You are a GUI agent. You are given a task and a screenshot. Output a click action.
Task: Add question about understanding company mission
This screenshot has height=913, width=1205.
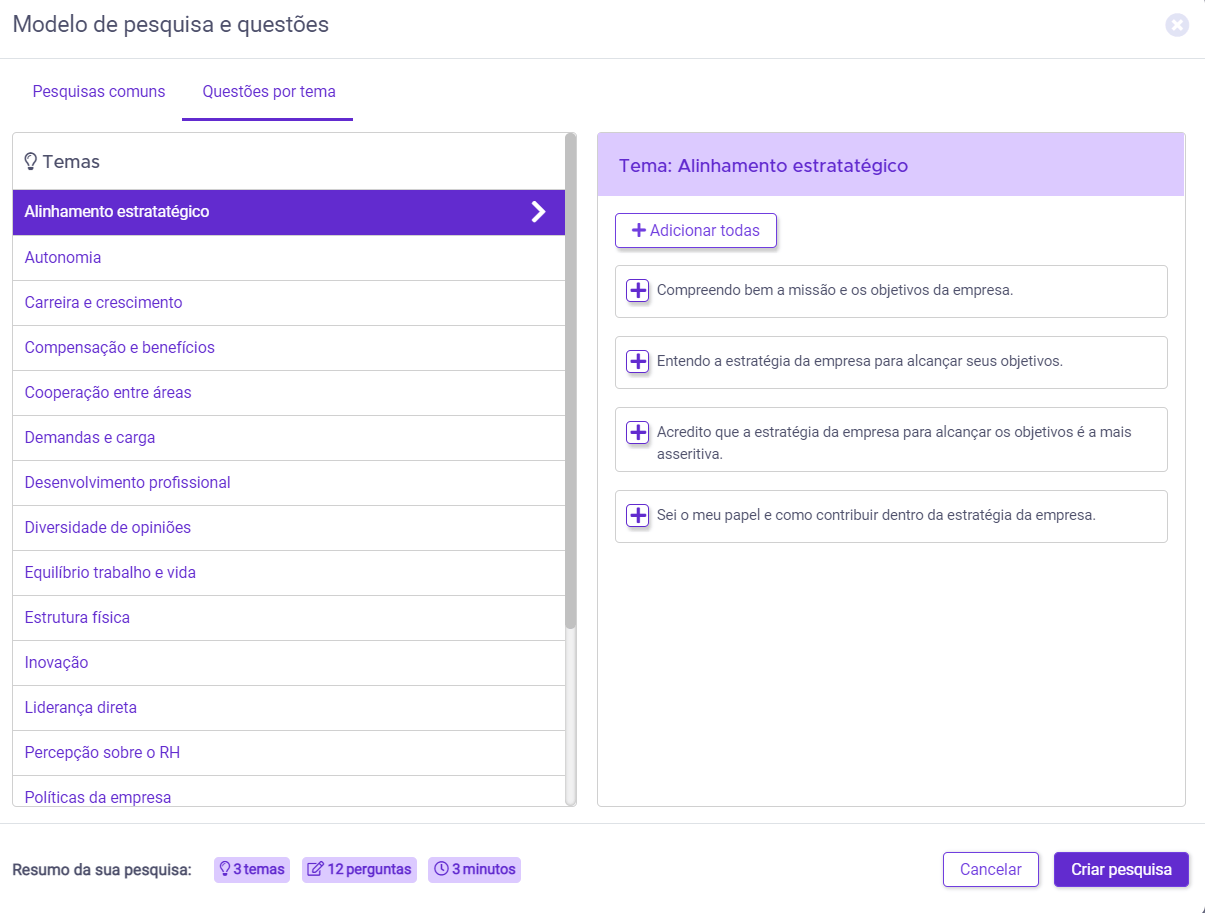click(637, 291)
